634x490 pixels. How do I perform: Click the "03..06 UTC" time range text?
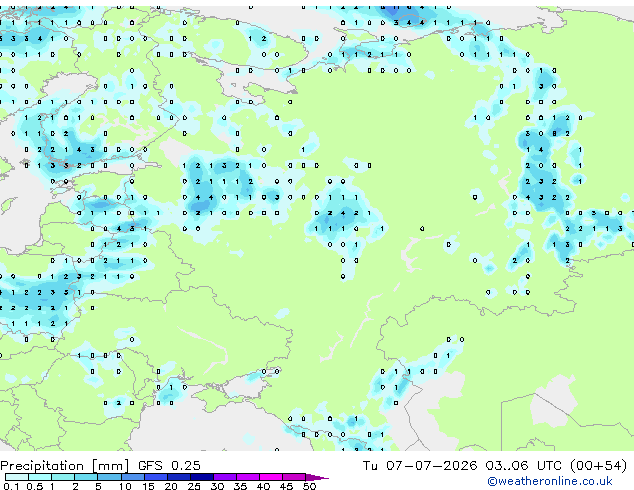(524, 465)
